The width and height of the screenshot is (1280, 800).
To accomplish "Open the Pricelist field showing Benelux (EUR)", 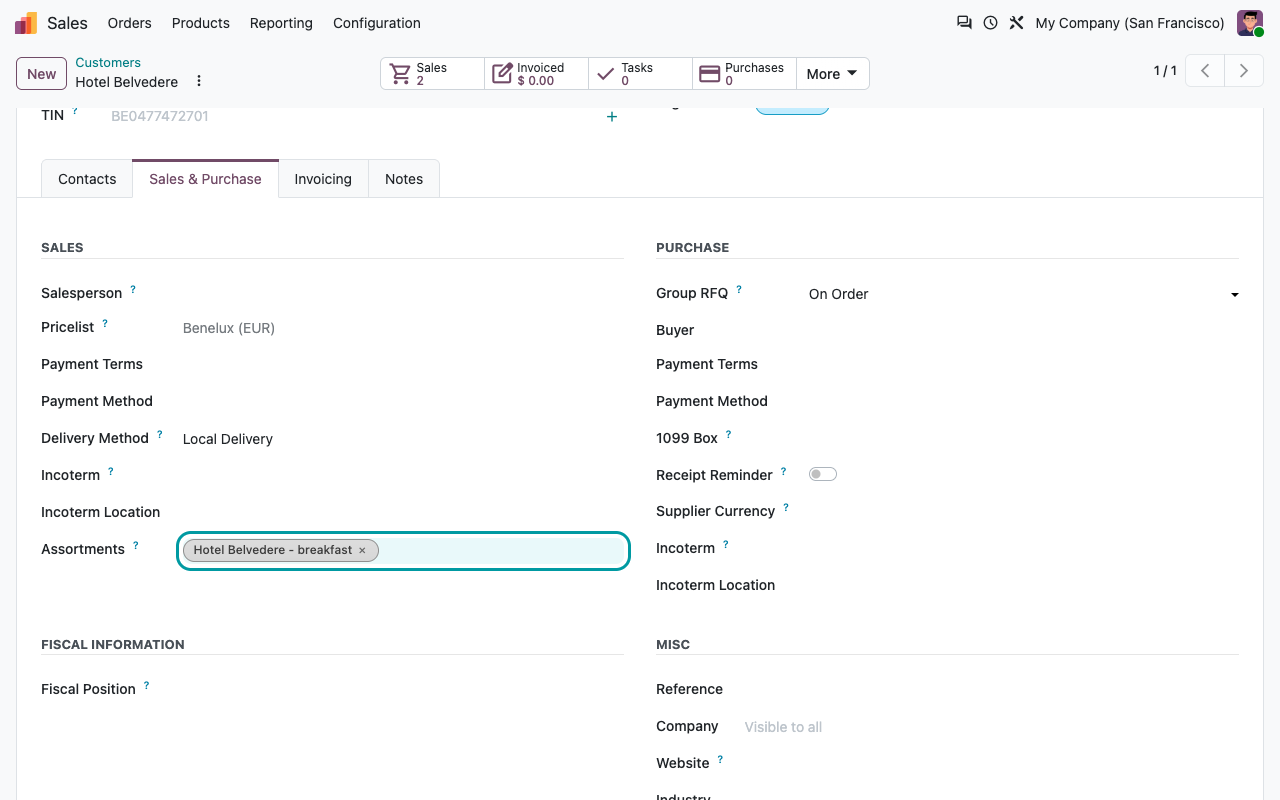I will click(402, 328).
